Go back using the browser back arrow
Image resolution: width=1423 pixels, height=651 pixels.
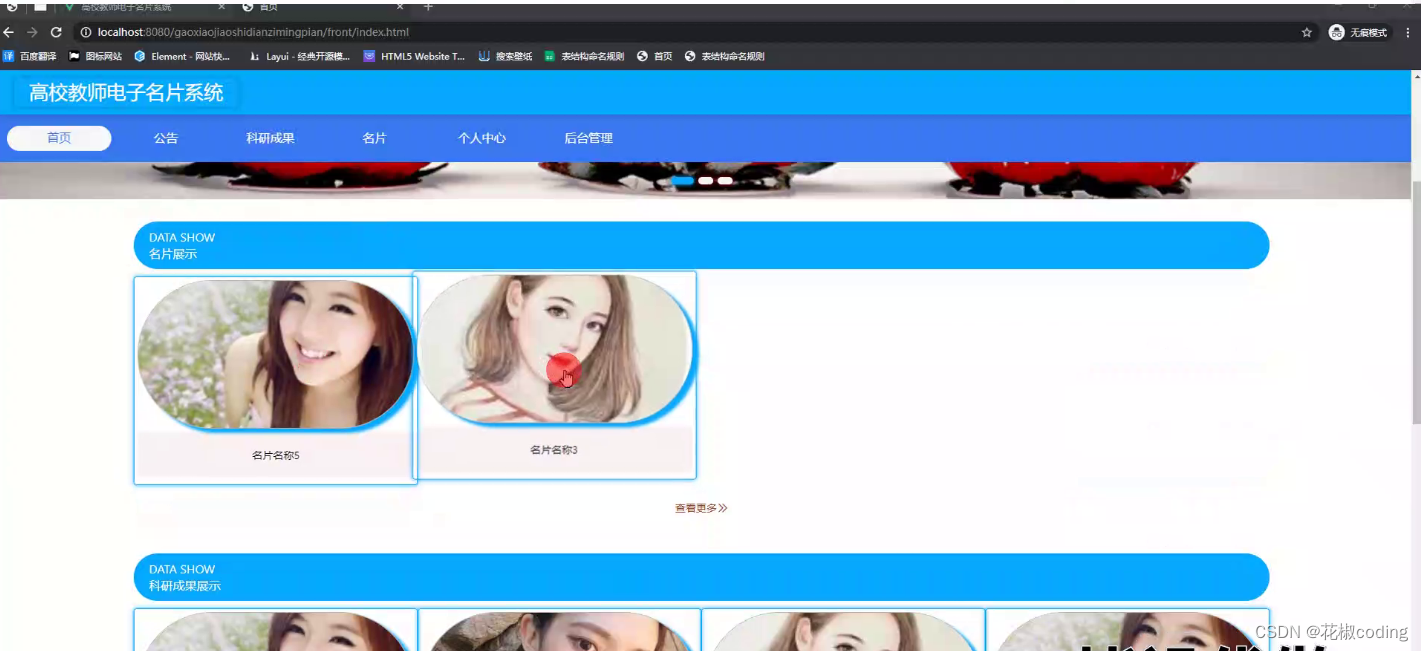click(x=9, y=33)
